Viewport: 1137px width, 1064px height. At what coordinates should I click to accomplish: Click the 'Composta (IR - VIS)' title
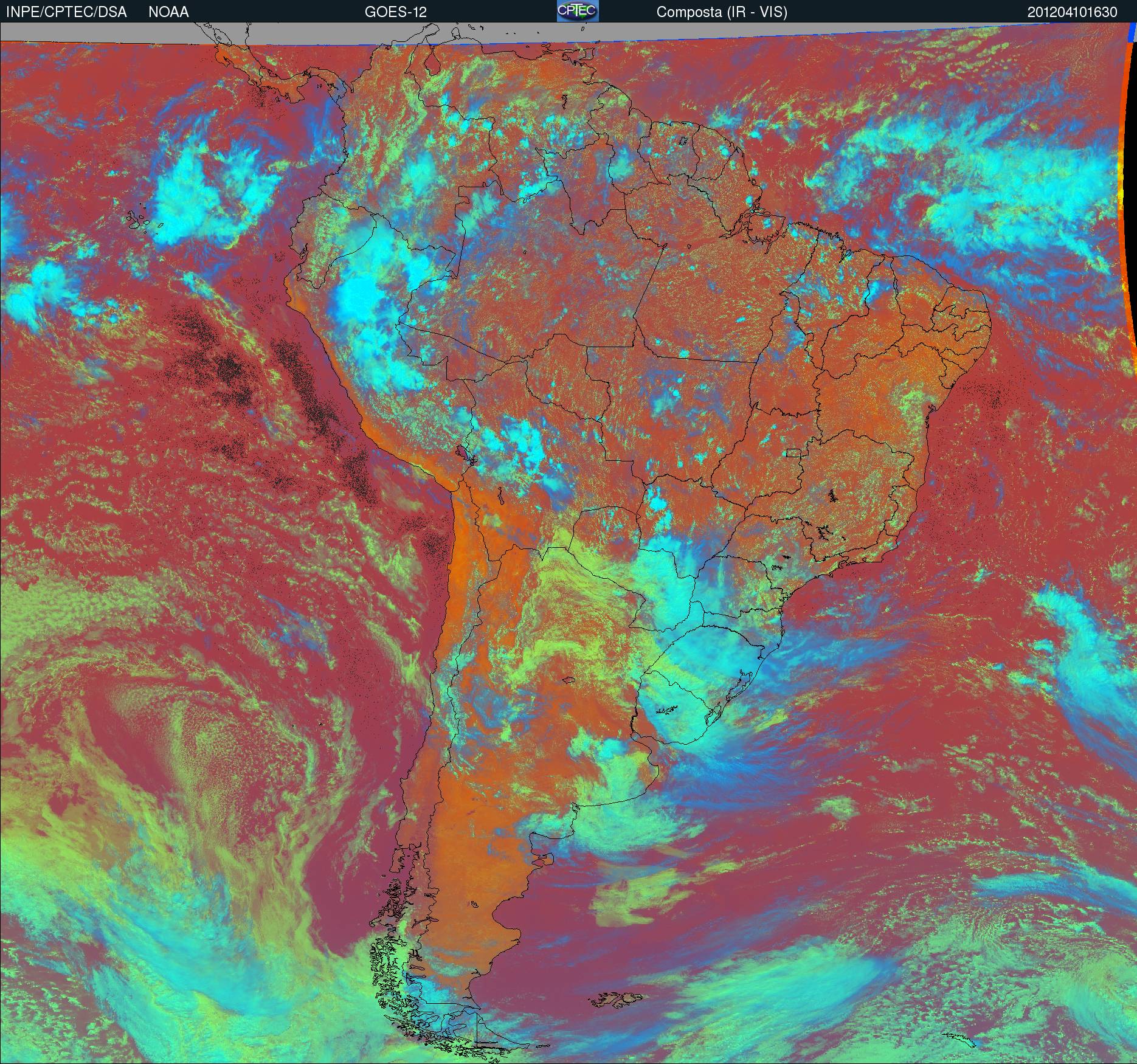point(722,12)
